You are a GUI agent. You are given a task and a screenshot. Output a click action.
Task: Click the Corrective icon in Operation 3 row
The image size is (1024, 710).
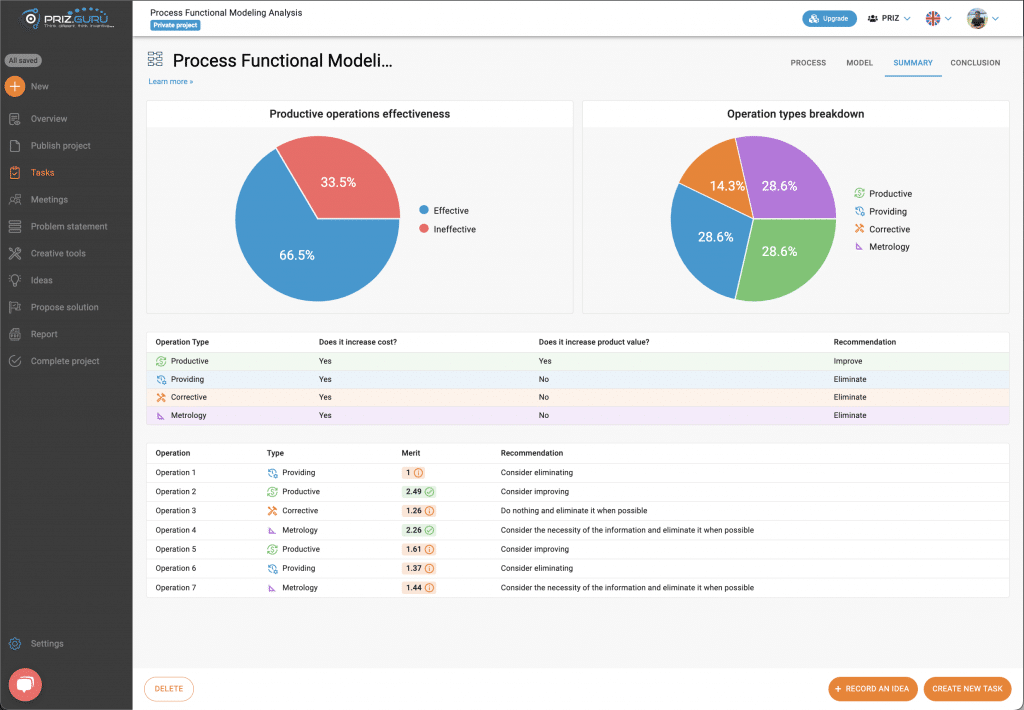point(272,511)
